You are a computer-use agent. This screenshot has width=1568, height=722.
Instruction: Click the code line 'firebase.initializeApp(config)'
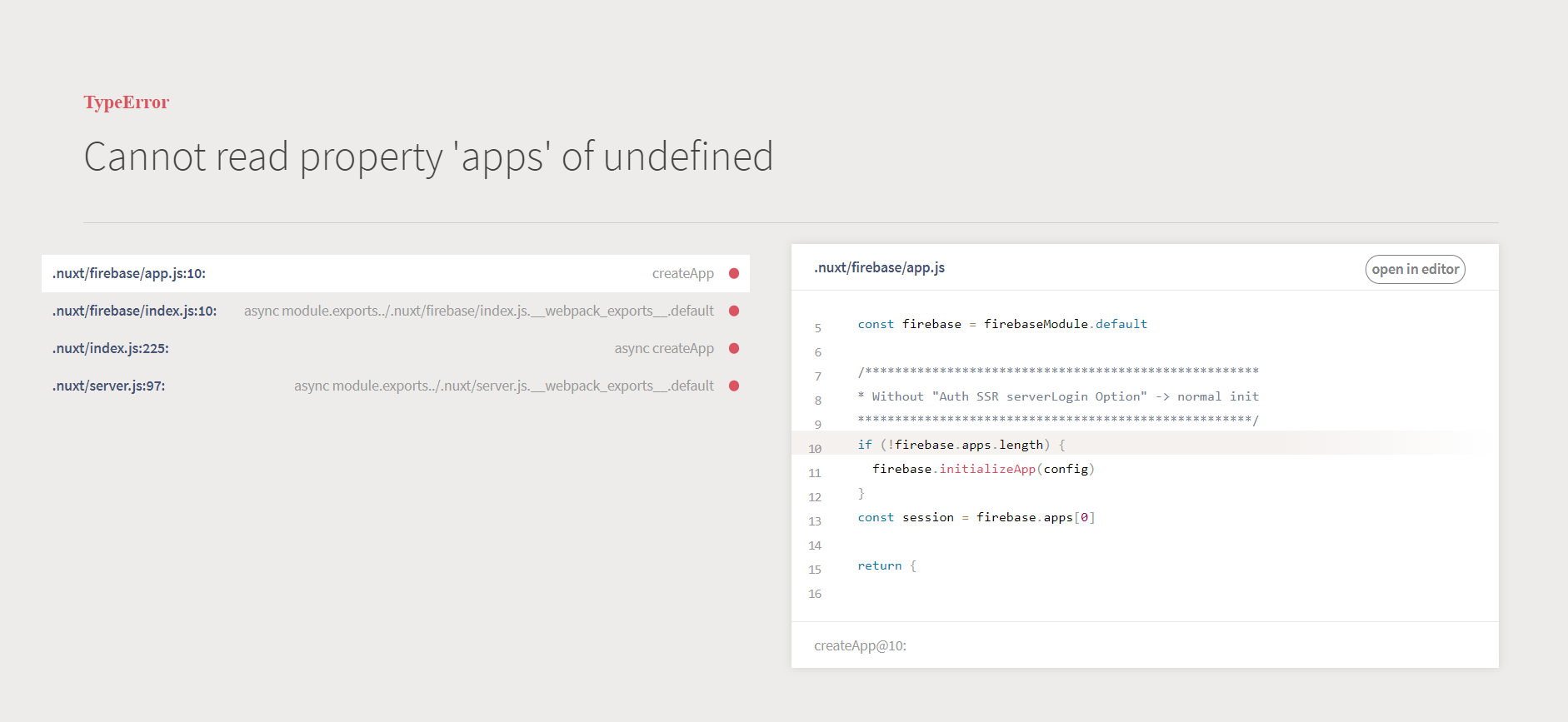point(983,469)
